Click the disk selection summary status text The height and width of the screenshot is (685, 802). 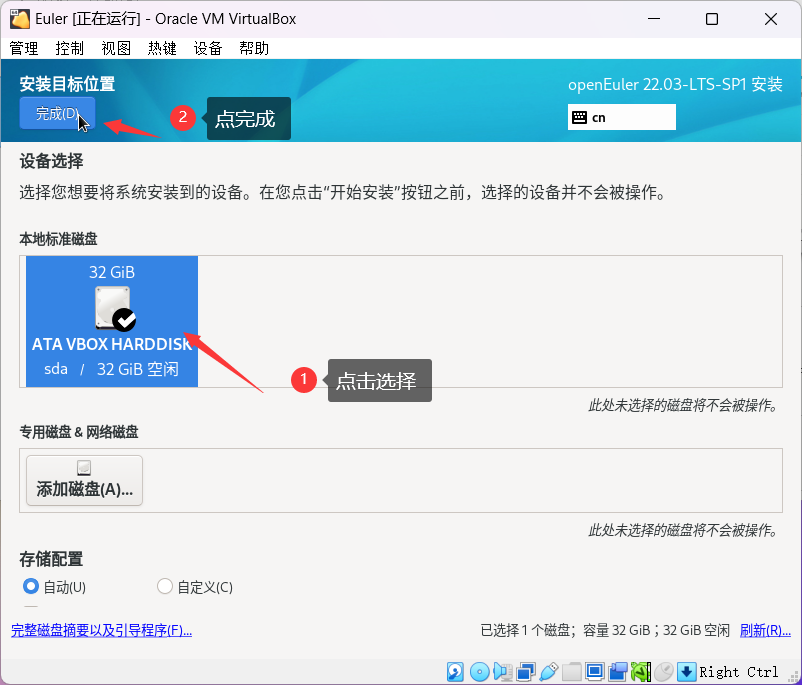click(x=605, y=630)
